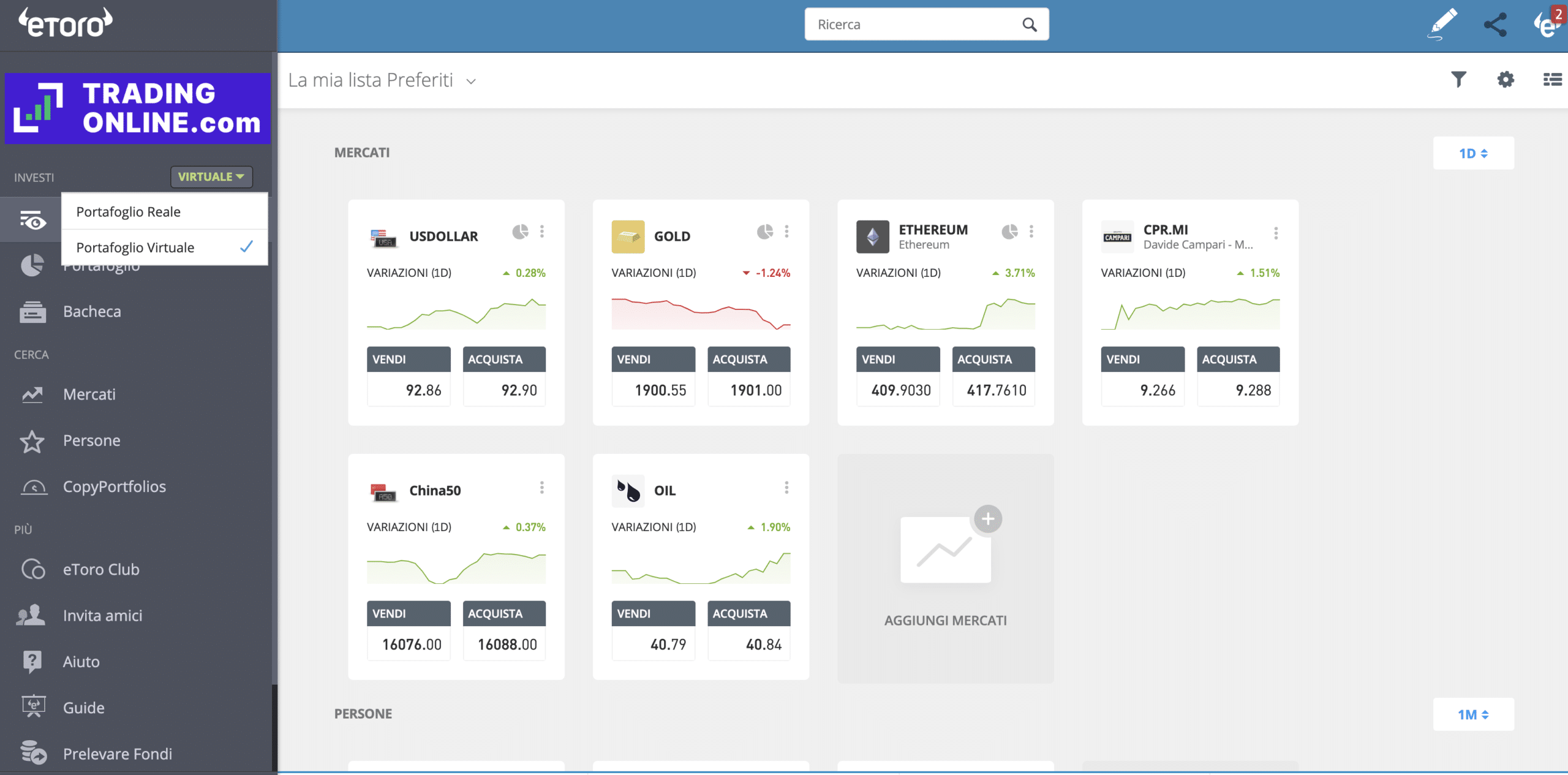Open GOLD card three-dot menu

786,232
